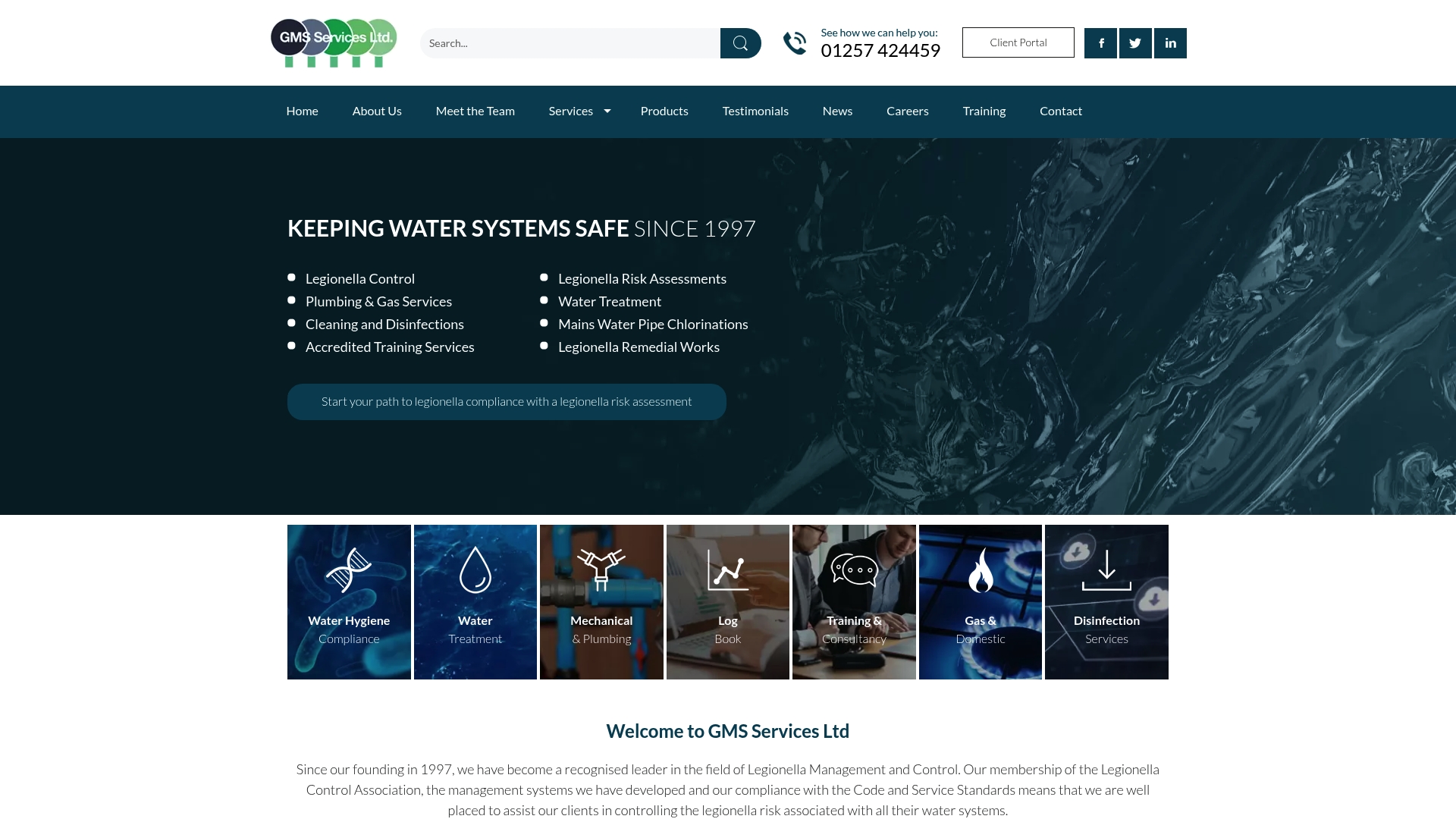Focus the Search input field
Screen dimensions: 1456x819
tap(570, 43)
